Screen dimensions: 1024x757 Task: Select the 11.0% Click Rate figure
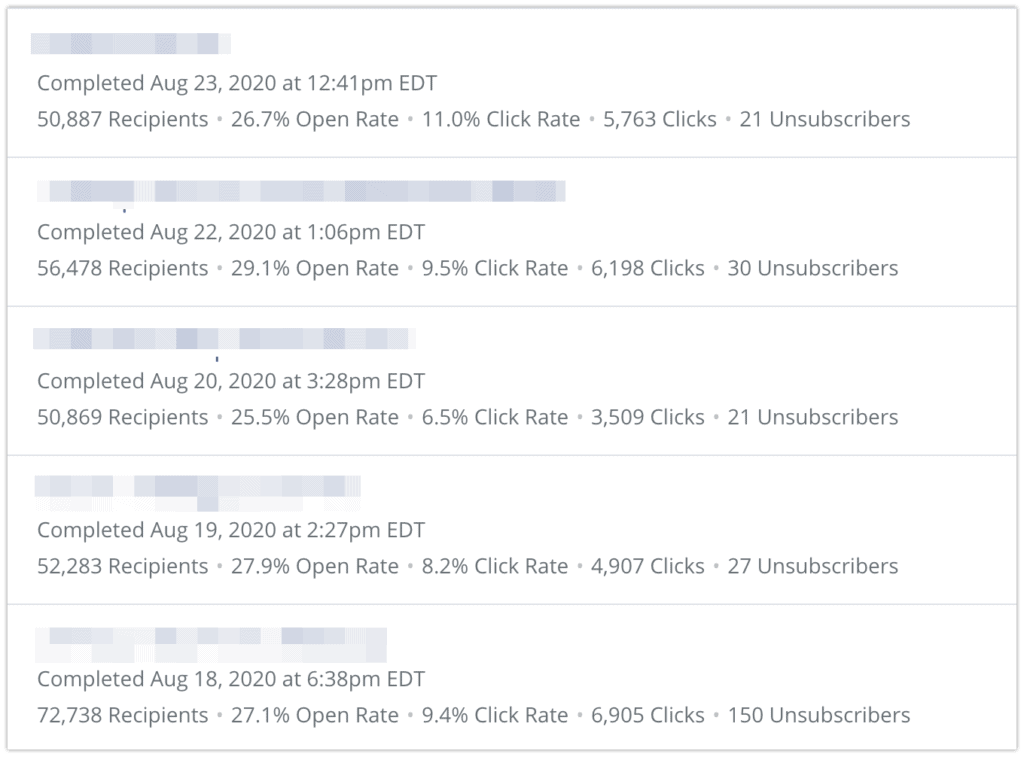[500, 120]
